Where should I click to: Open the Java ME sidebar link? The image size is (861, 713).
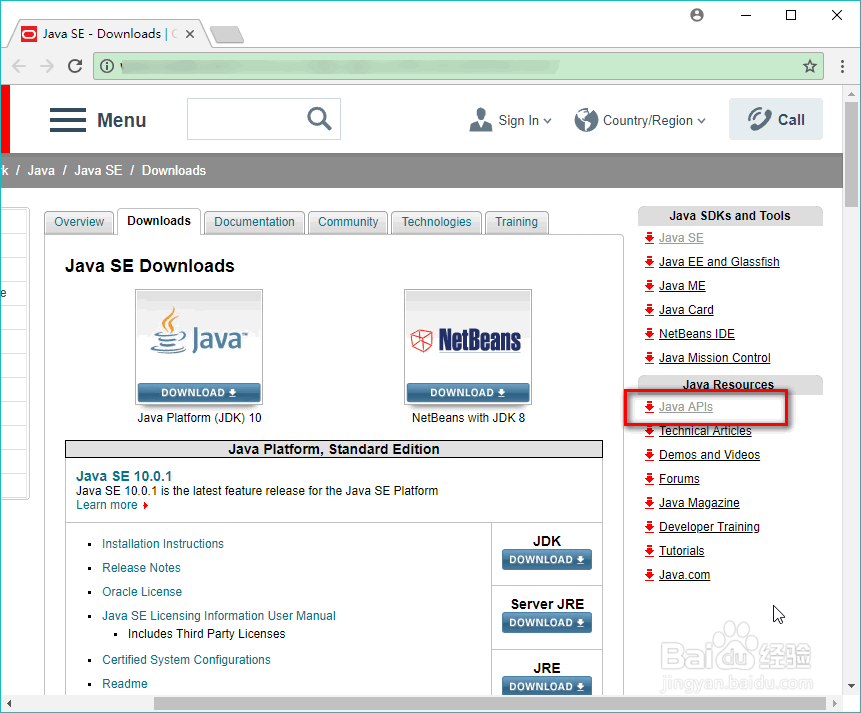tap(682, 286)
